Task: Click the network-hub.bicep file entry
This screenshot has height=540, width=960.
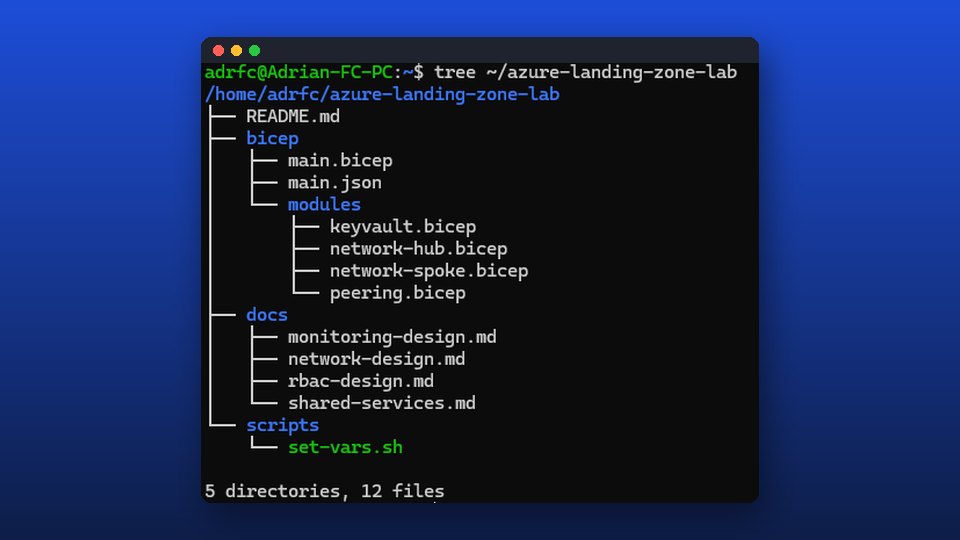Action: click(x=419, y=249)
